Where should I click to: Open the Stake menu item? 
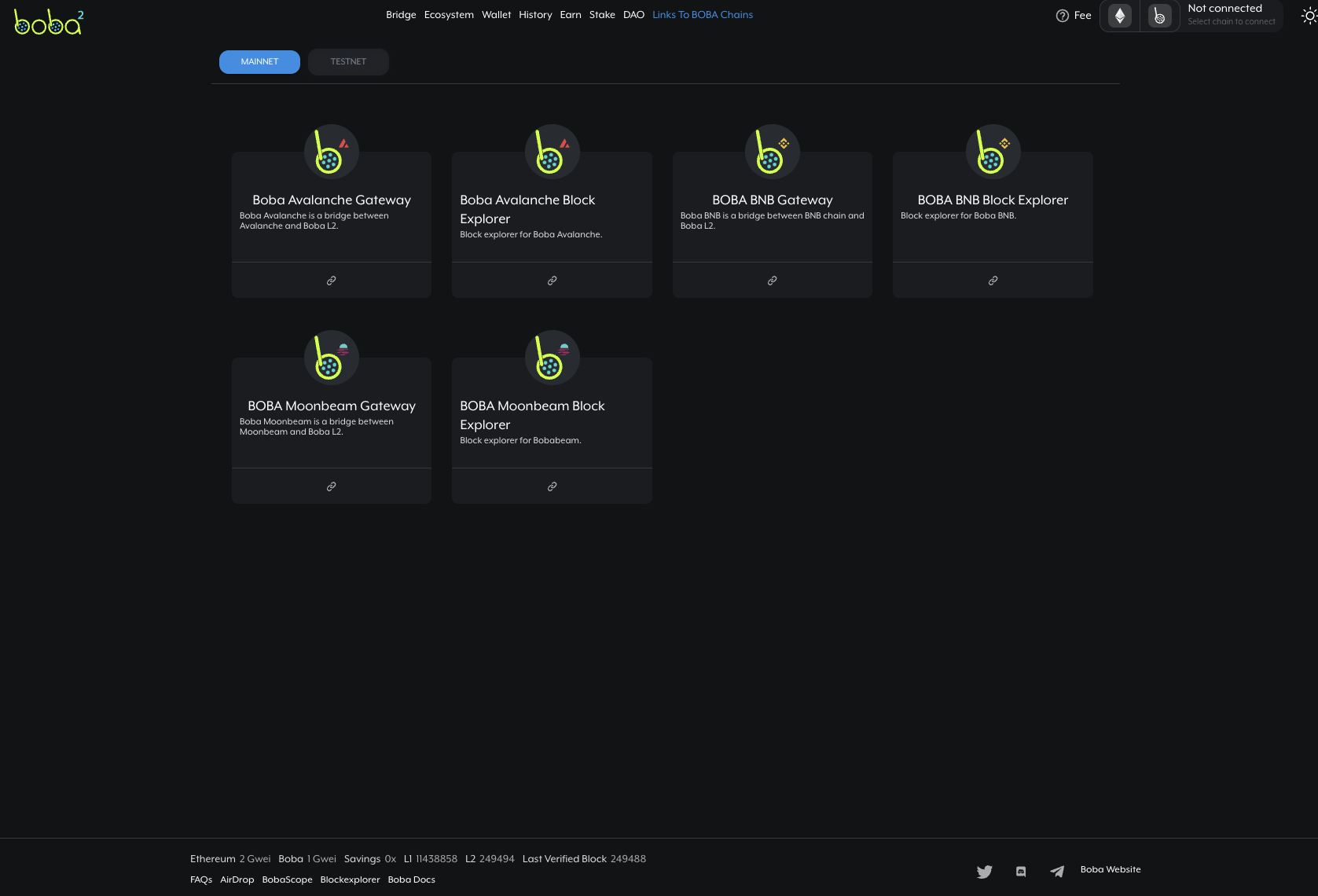(602, 15)
